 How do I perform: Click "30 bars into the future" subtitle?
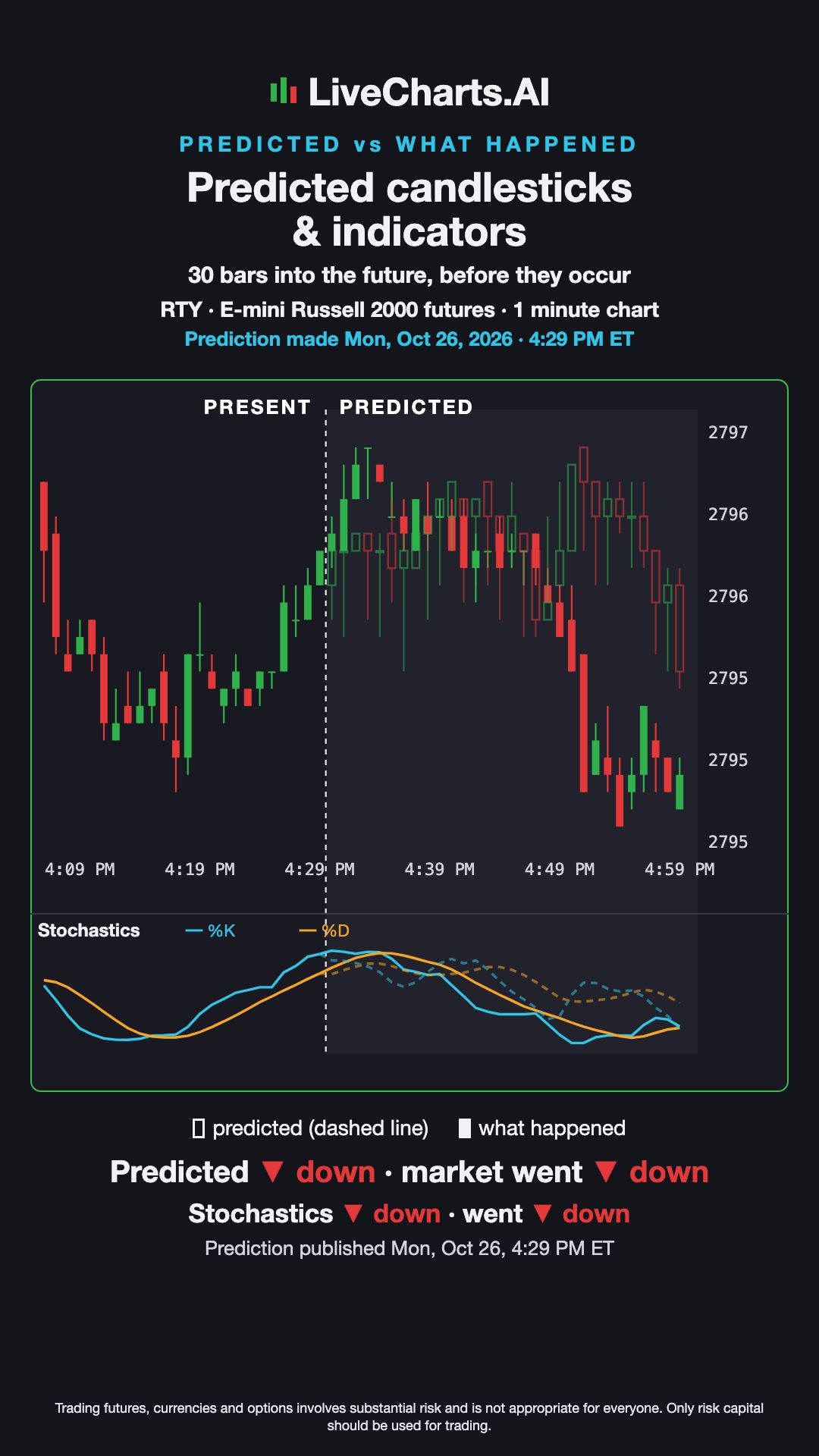coord(409,275)
